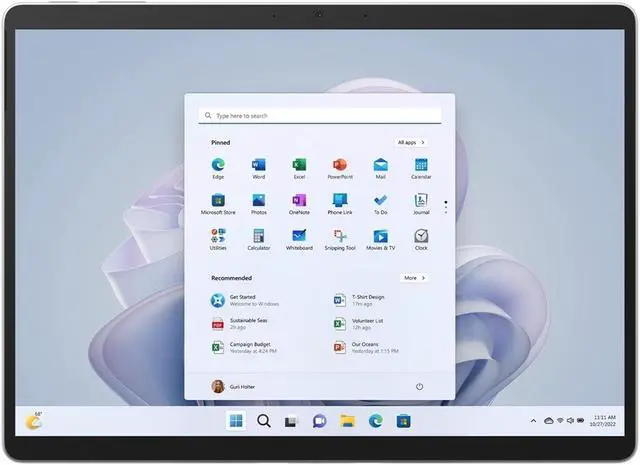Click the Type here to search field

pyautogui.click(x=319, y=116)
